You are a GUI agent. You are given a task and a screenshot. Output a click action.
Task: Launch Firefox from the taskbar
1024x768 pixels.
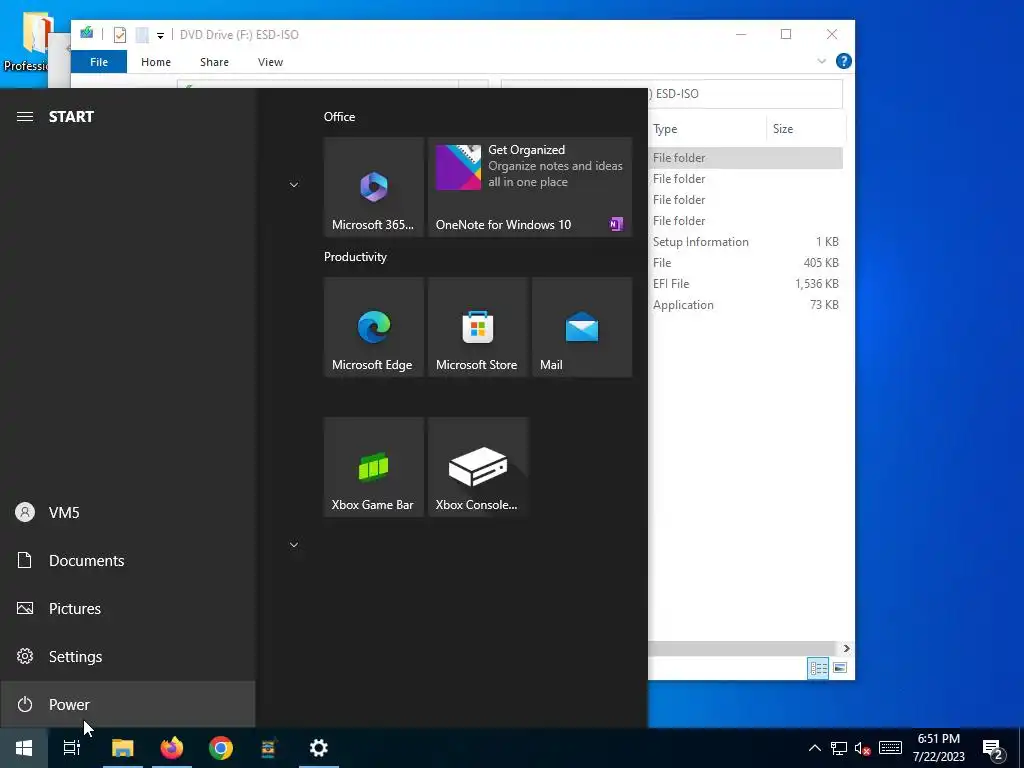pos(172,748)
